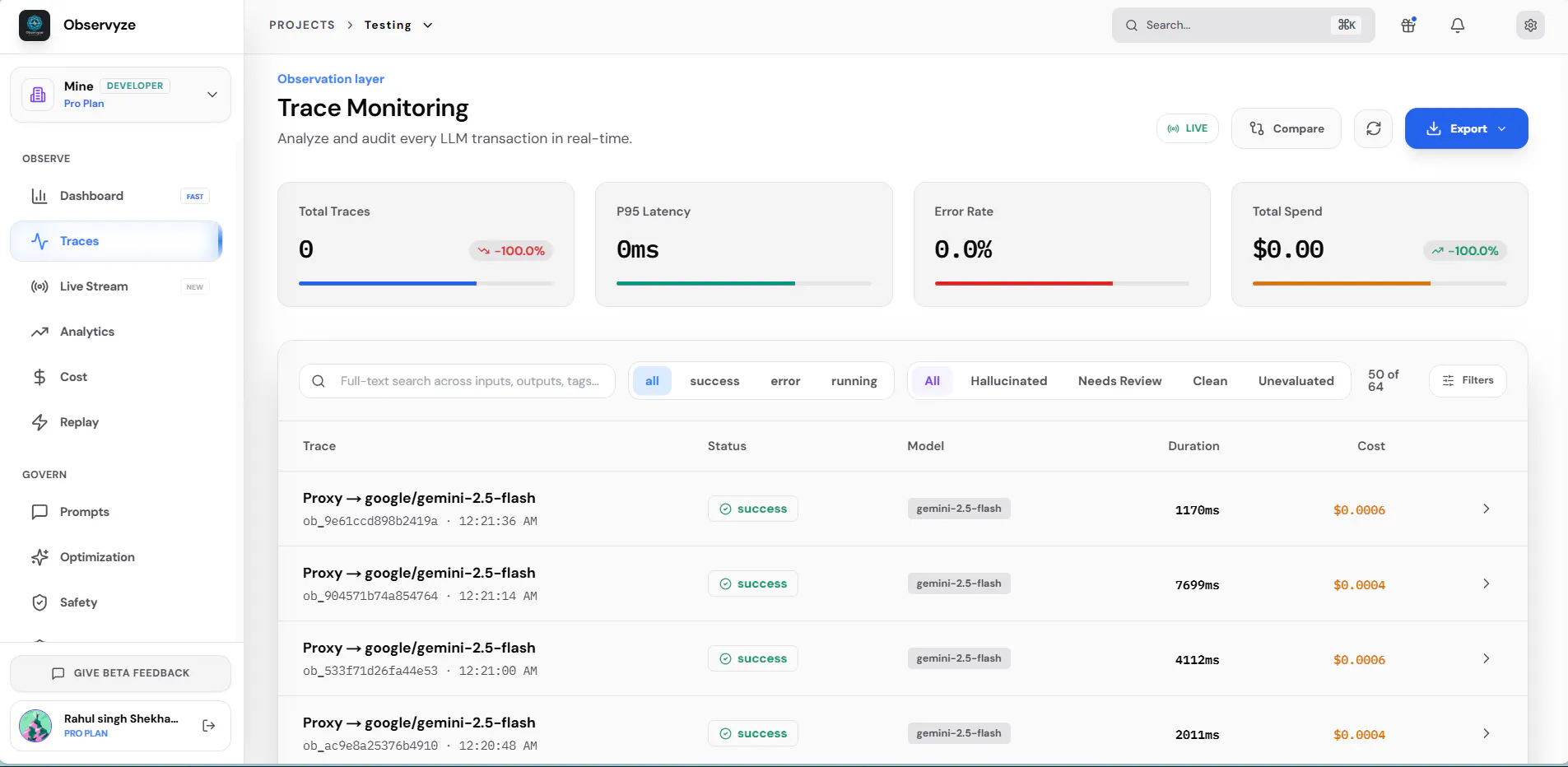This screenshot has width=1568, height=767.
Task: Click the Traces pulse icon
Action: tap(40, 241)
